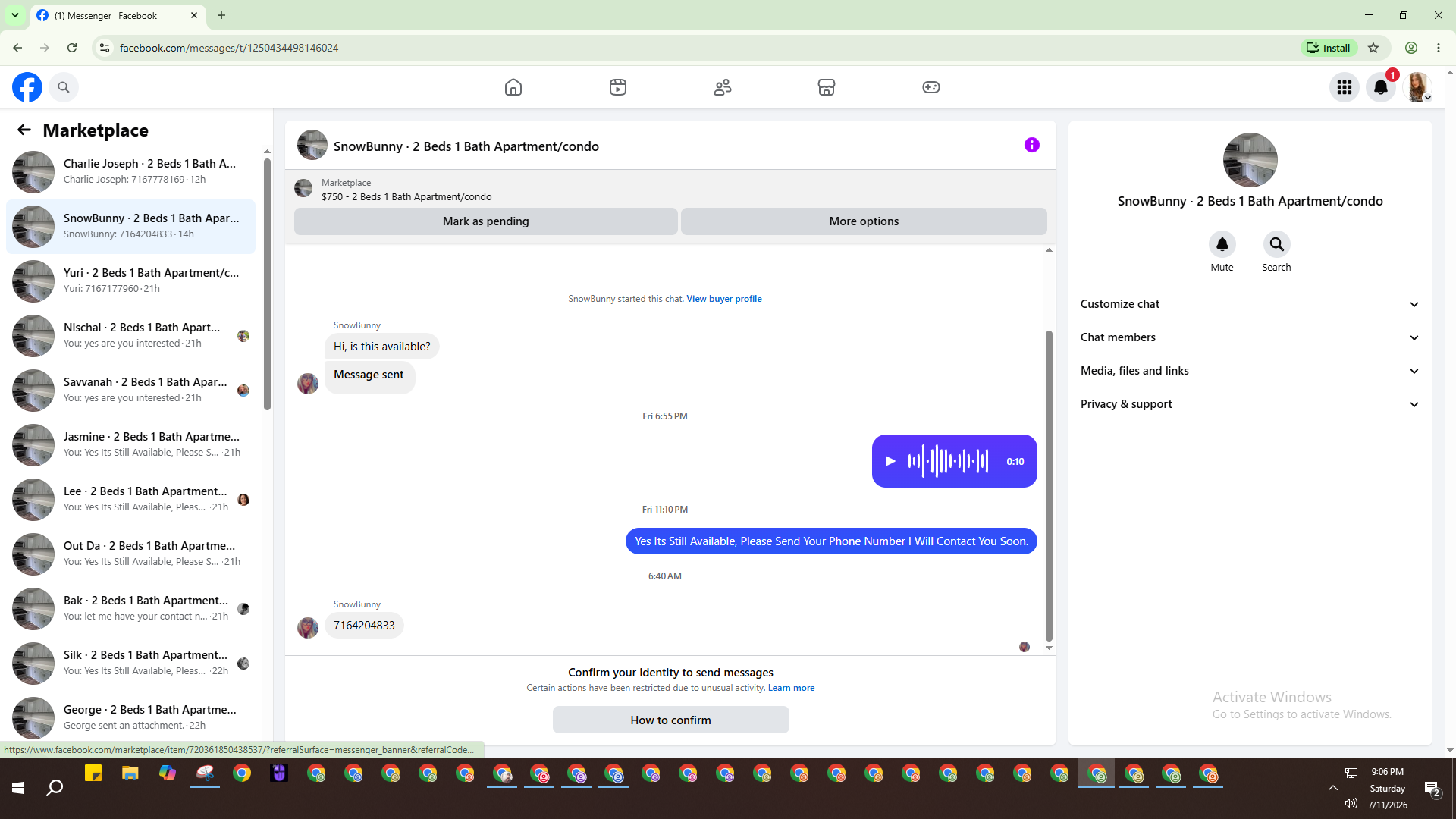This screenshot has width=1456, height=819.
Task: Open Charlie Joseph's conversation
Action: (130, 171)
